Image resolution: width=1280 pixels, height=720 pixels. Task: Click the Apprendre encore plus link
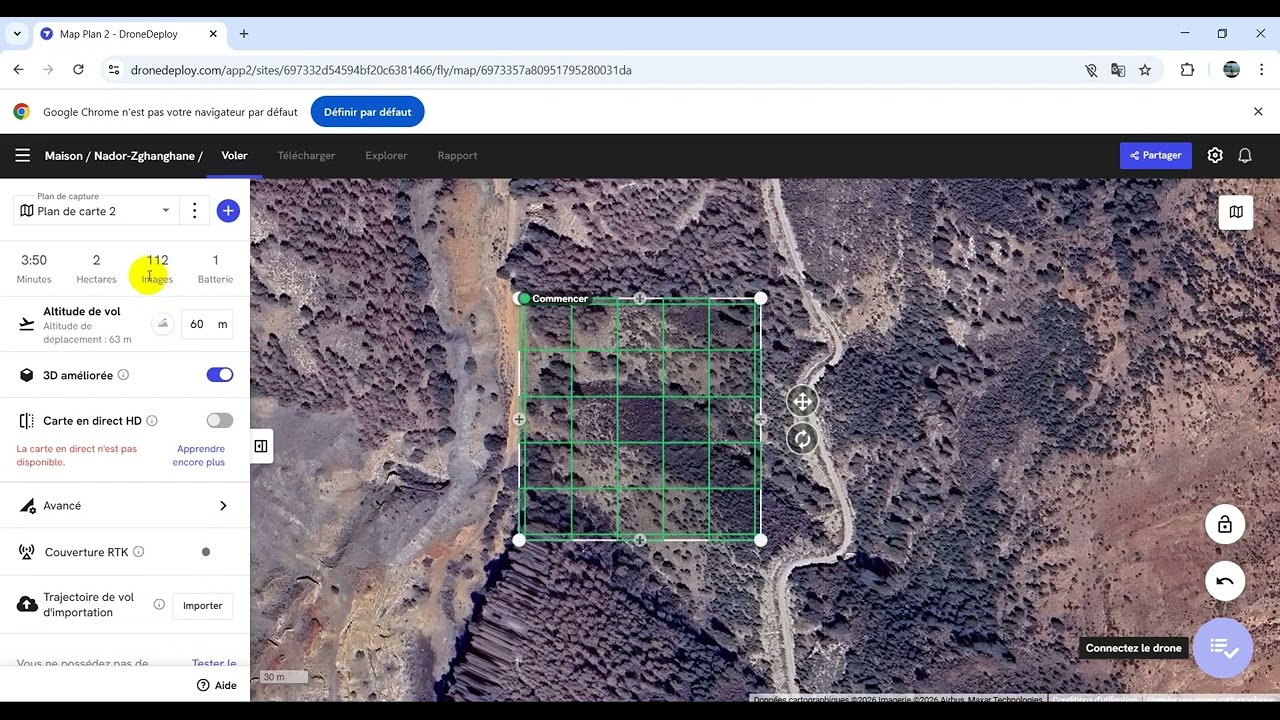(199, 455)
